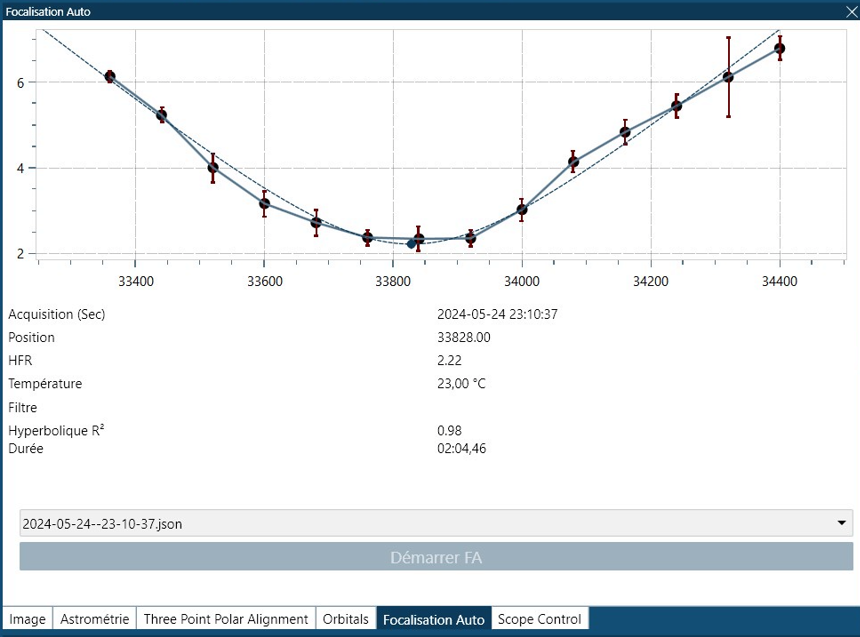860x637 pixels.
Task: Click x-axis label 34000
Action: (x=522, y=281)
